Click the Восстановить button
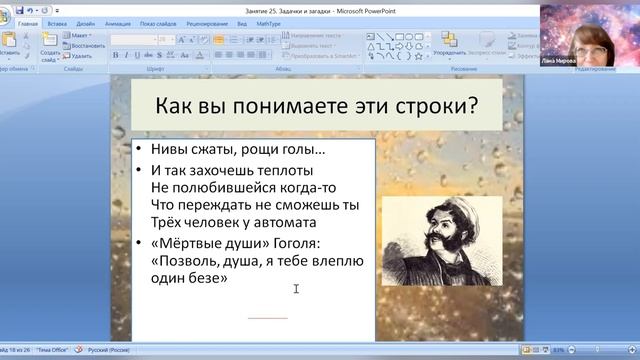The height and width of the screenshot is (360, 640). 84,46
